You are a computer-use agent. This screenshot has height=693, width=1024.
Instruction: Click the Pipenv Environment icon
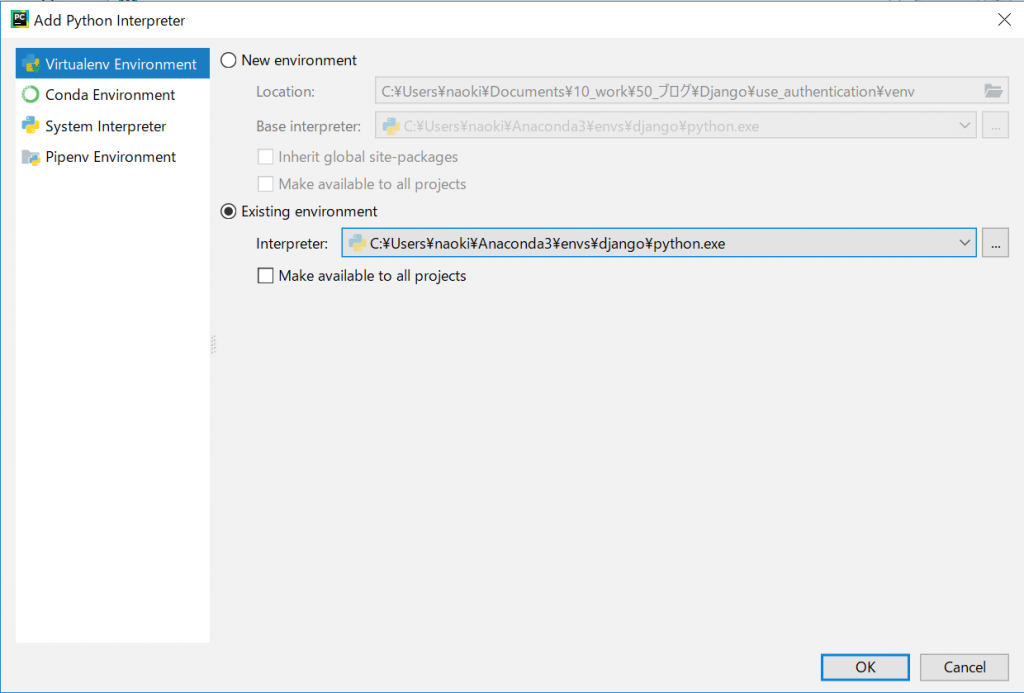[30, 157]
